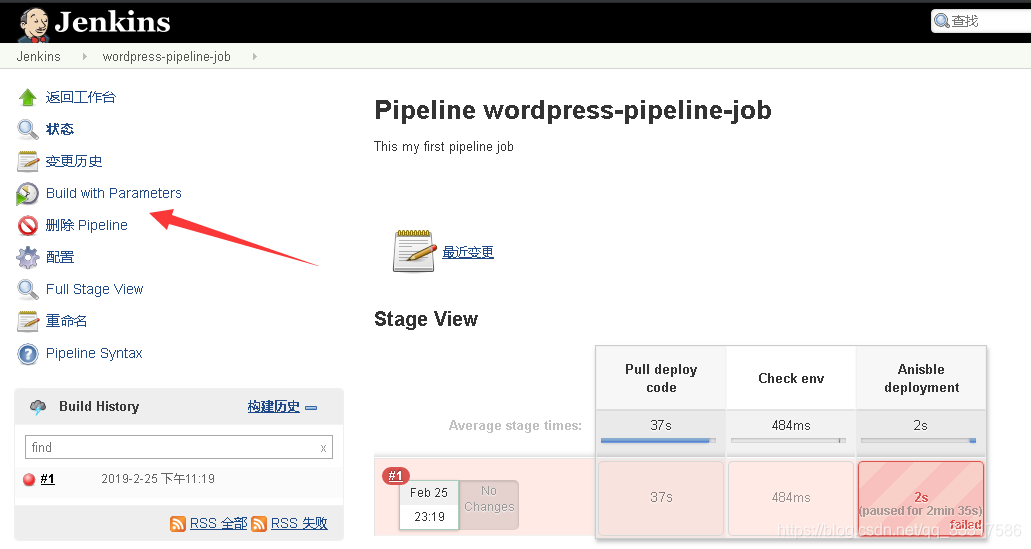Click the red #1 build badge in Stage View
The width and height of the screenshot is (1031, 549).
tap(396, 476)
